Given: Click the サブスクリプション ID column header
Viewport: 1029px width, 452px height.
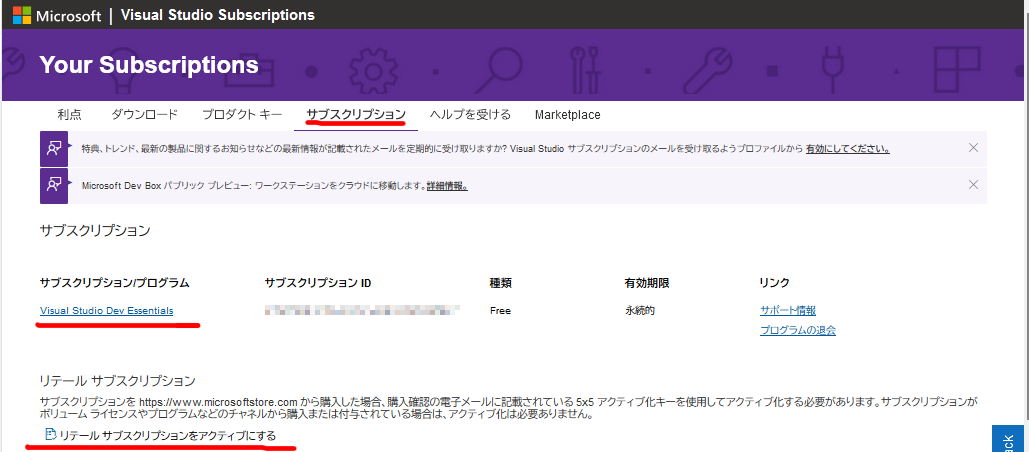Looking at the screenshot, I should coord(318,283).
